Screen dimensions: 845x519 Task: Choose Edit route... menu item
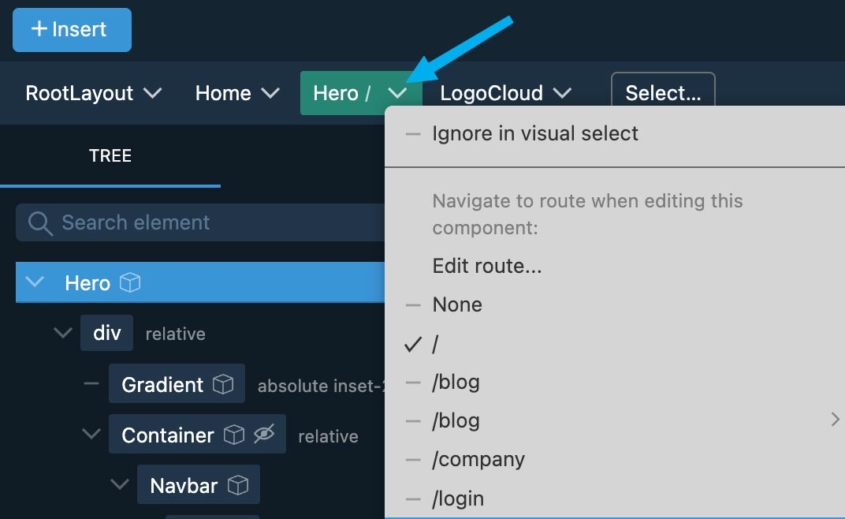487,266
